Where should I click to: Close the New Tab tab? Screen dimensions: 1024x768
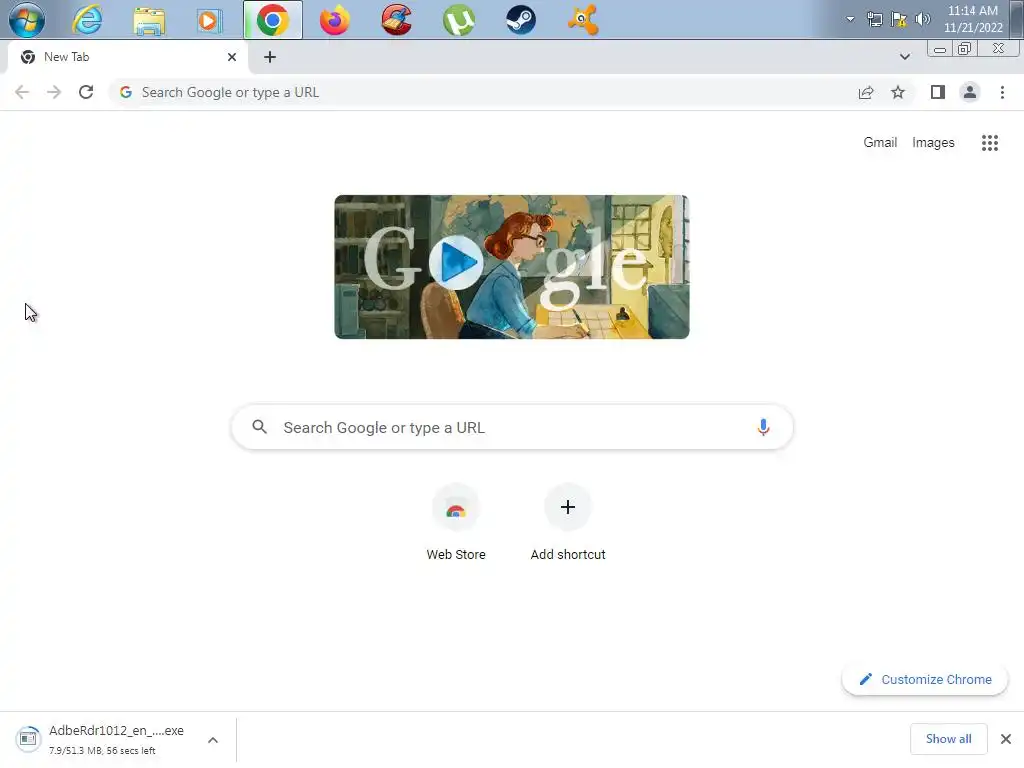(x=232, y=57)
